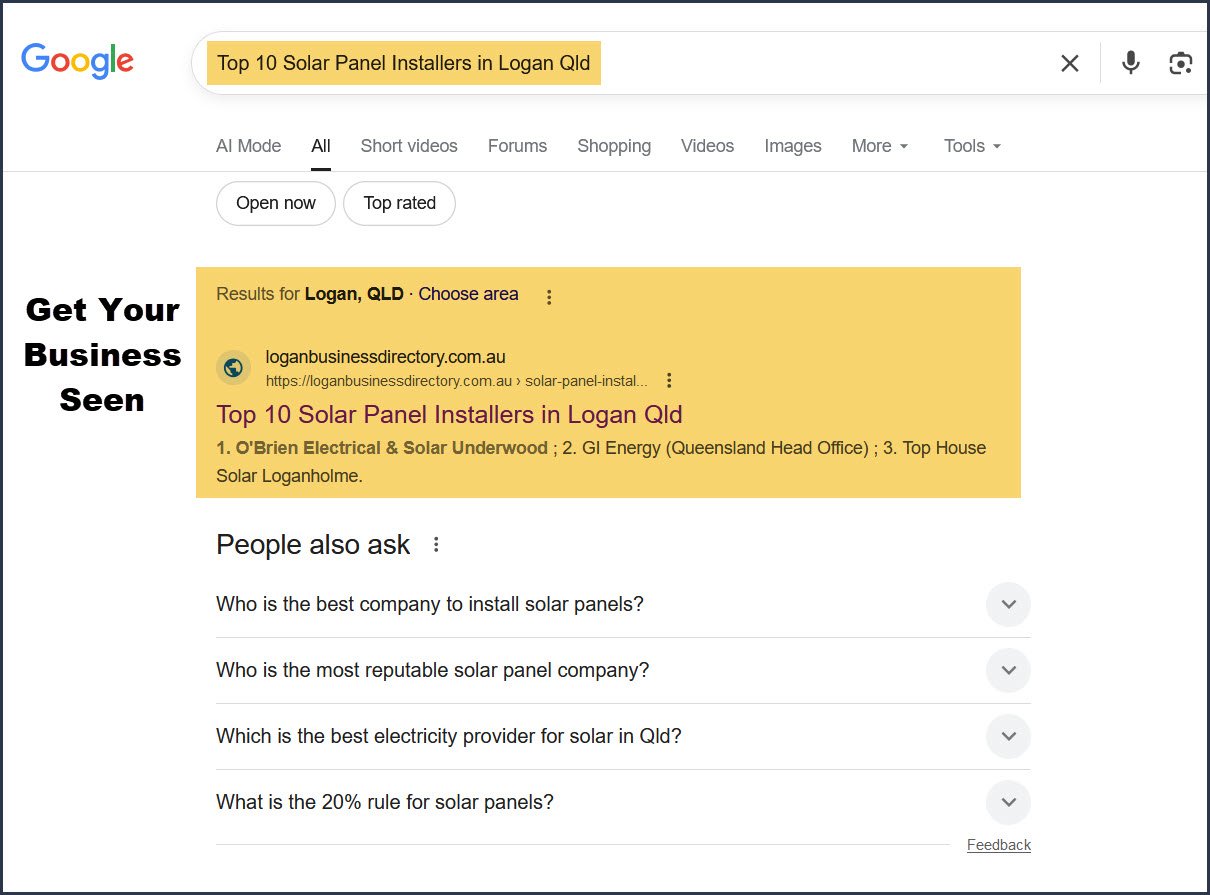Open People also ask options menu
The image size is (1210, 895).
435,545
